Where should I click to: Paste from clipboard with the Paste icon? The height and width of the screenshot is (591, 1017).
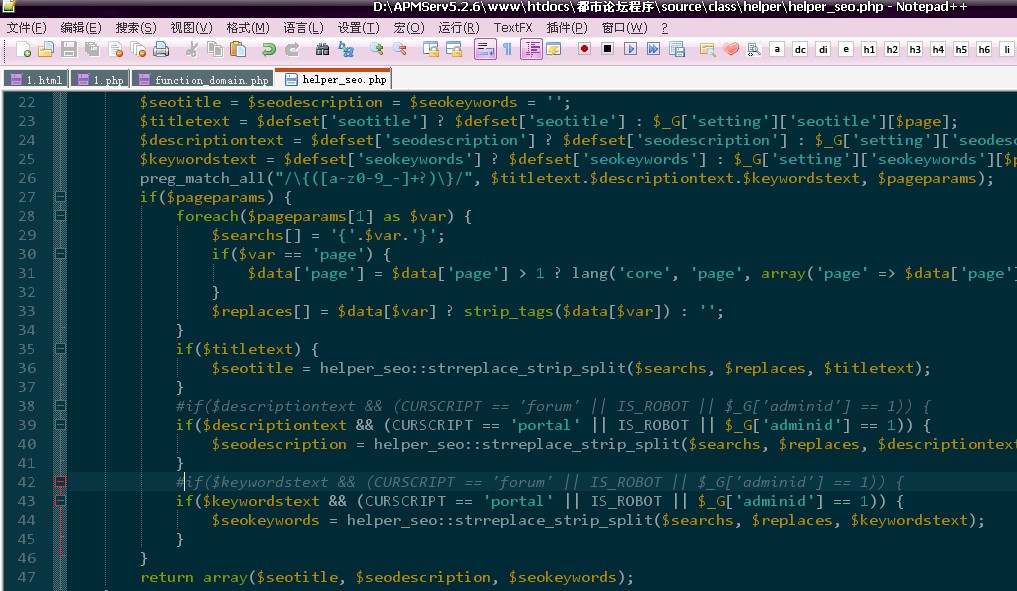tap(238, 49)
